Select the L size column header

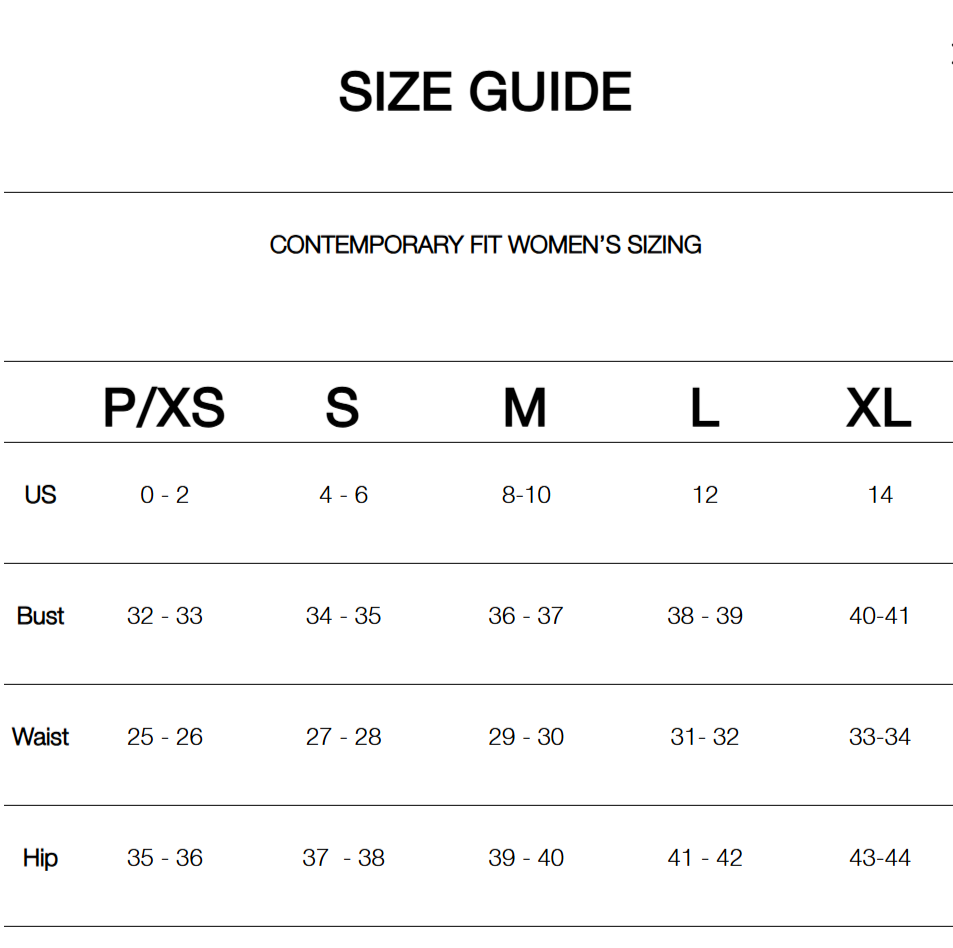point(704,408)
